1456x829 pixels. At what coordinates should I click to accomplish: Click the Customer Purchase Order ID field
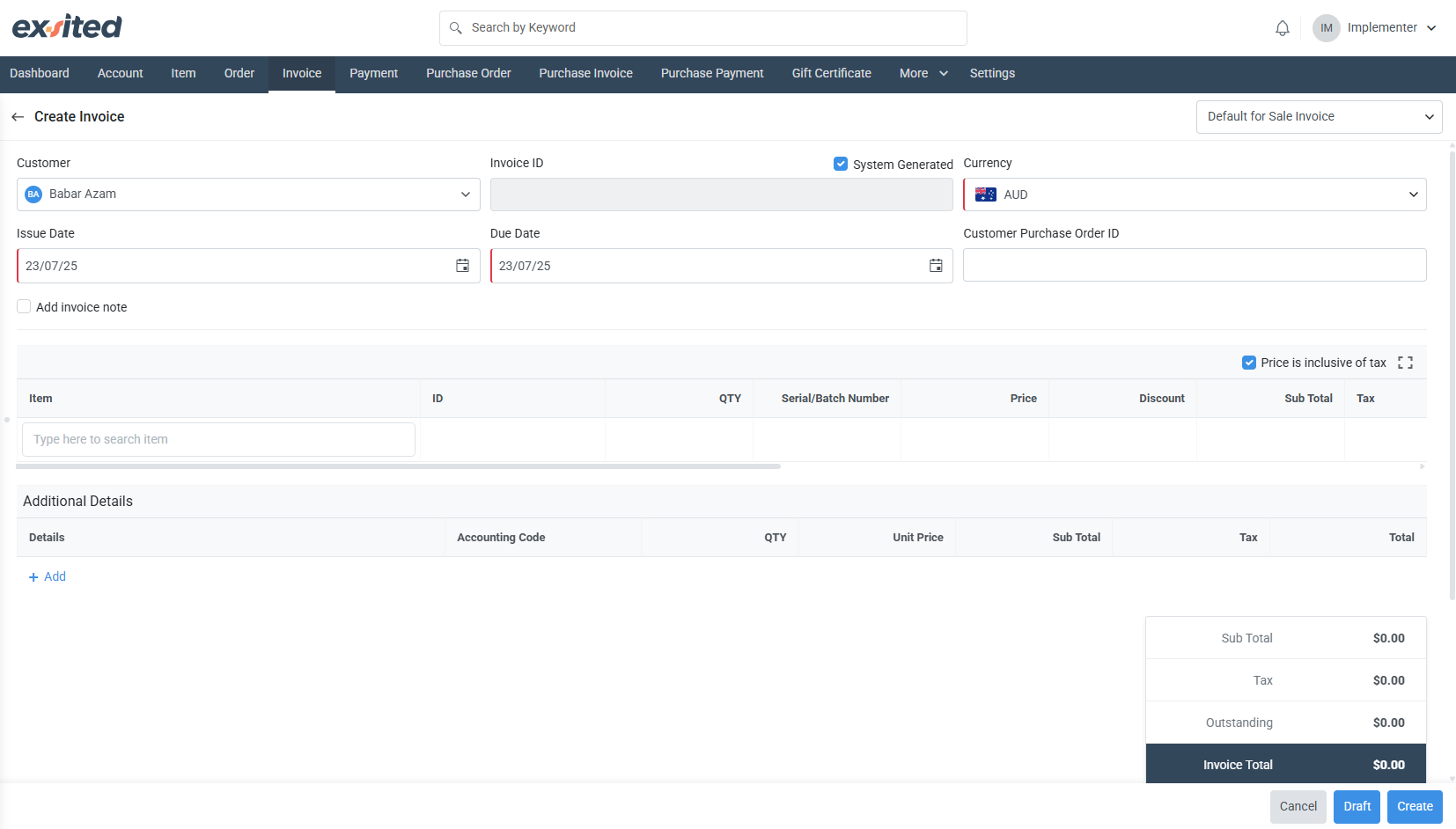[x=1195, y=265]
